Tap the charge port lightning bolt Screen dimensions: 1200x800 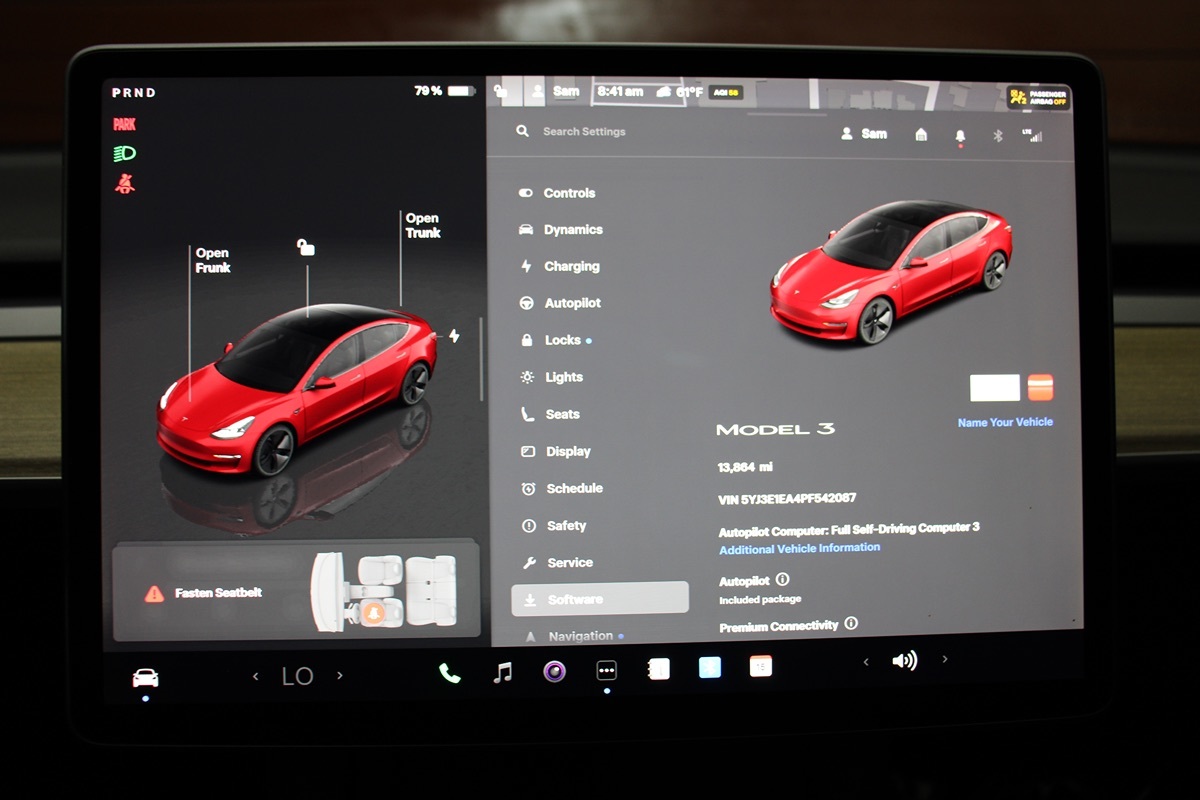click(454, 336)
